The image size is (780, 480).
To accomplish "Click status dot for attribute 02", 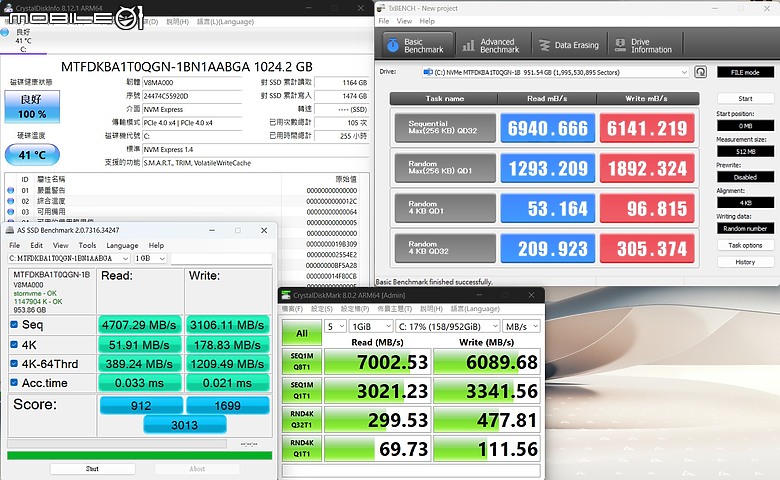I will point(10,201).
